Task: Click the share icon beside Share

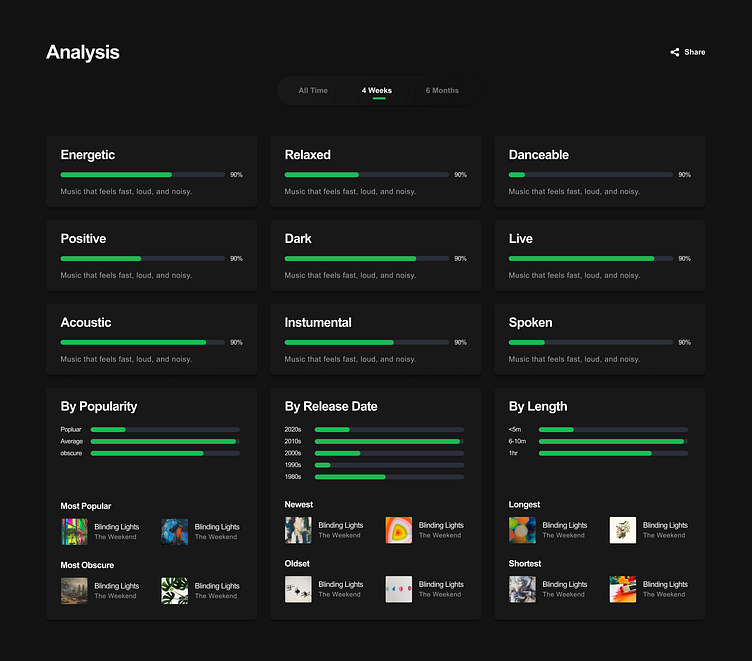Action: pyautogui.click(x=675, y=52)
